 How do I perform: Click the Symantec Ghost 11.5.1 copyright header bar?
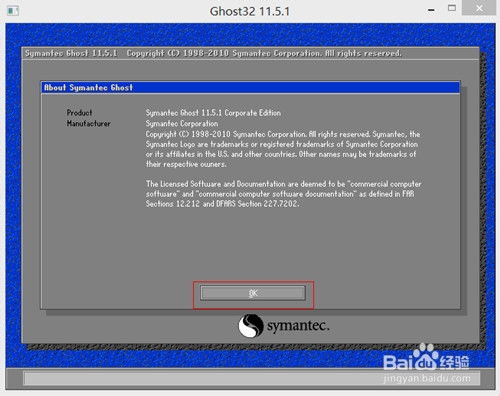[250, 53]
